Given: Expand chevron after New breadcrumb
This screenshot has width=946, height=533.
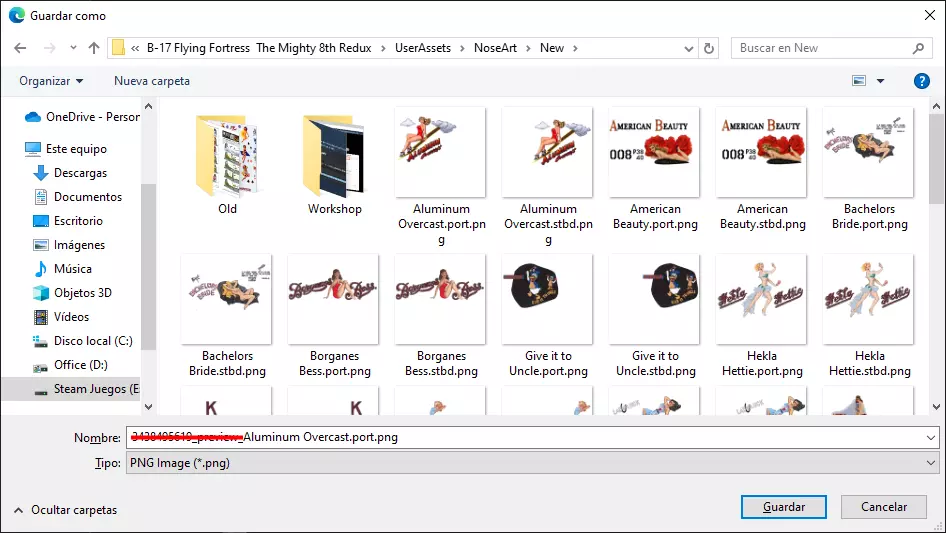Looking at the screenshot, I should (575, 48).
